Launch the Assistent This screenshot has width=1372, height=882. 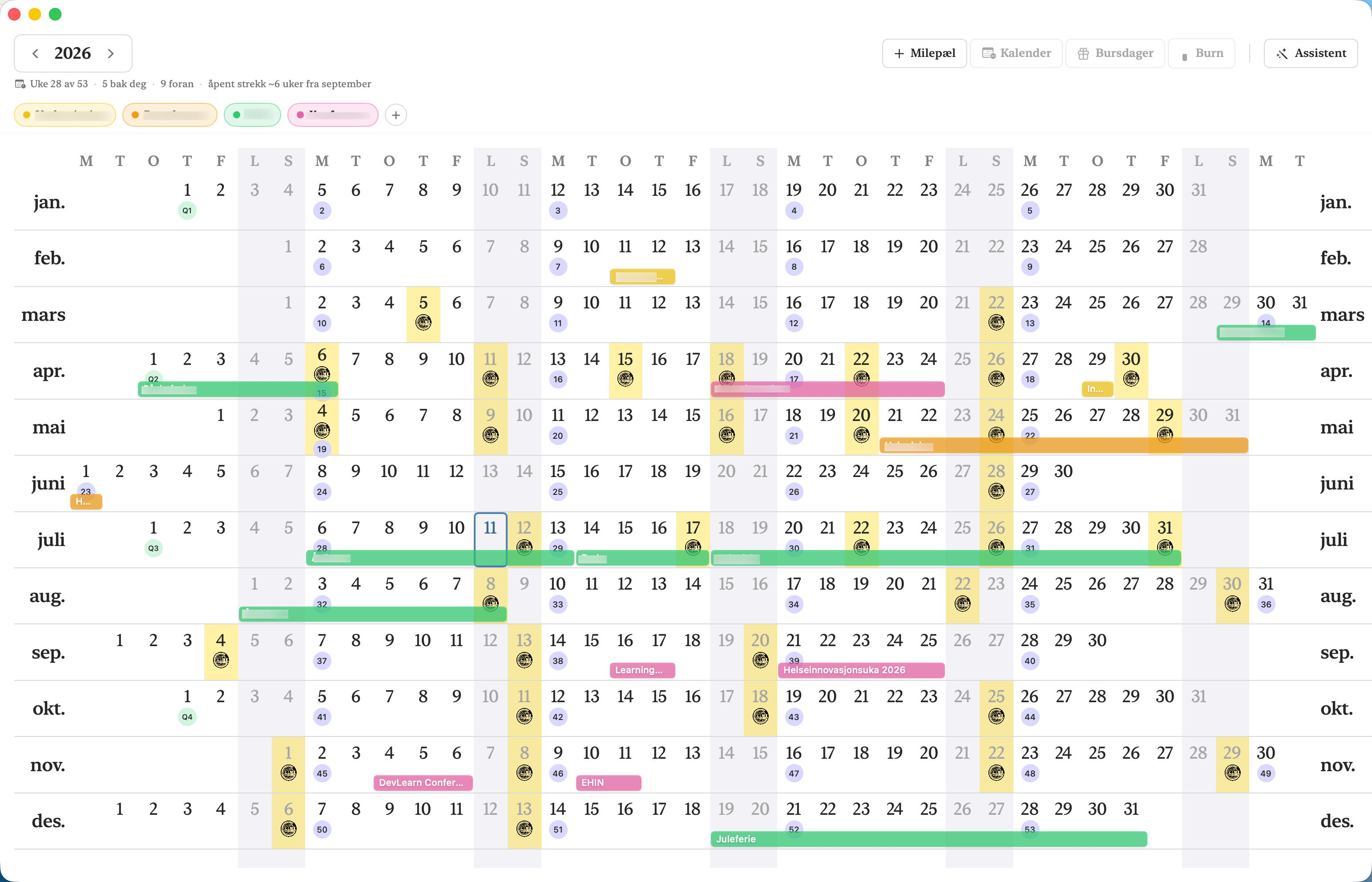pos(1311,53)
